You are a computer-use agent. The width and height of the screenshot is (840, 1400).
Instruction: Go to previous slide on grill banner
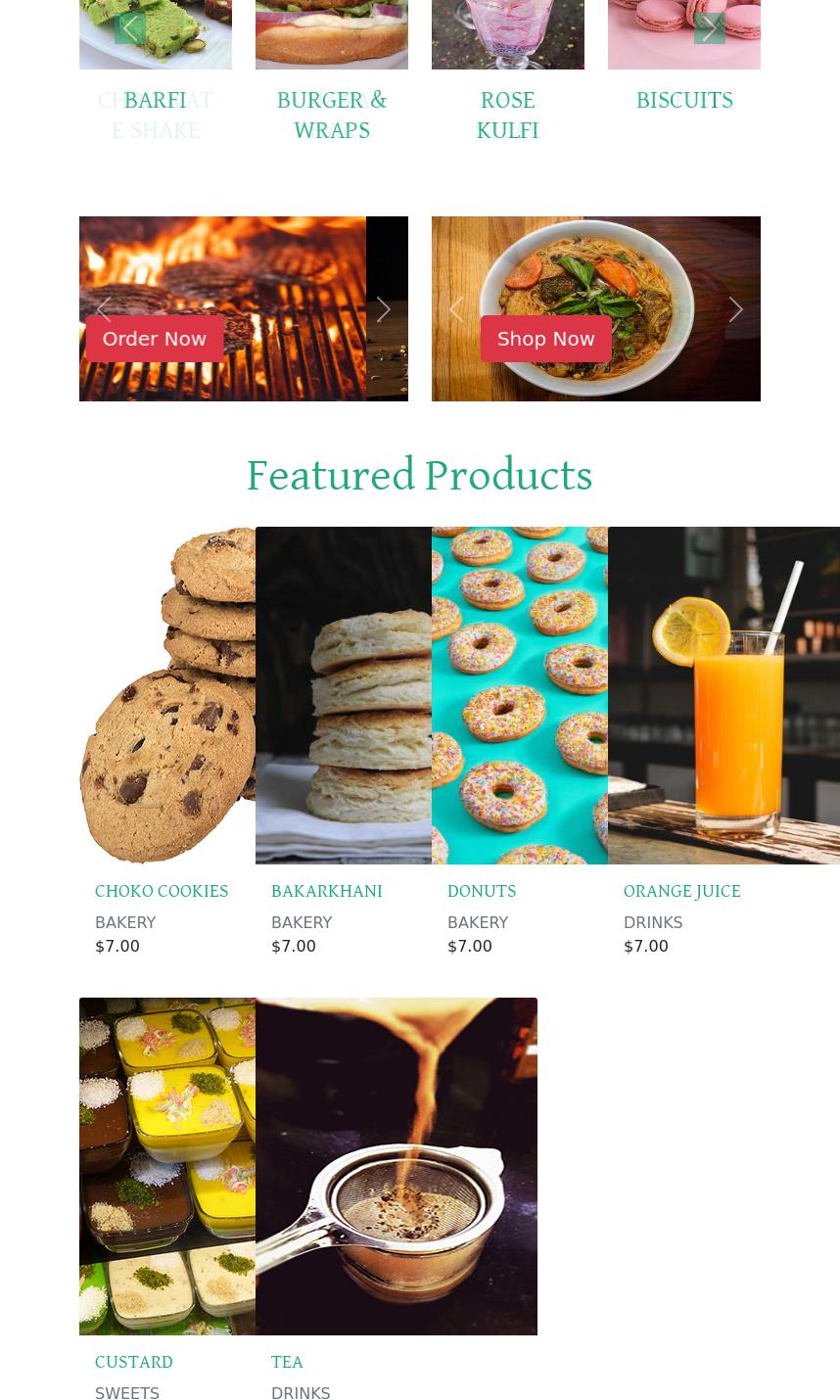click(104, 309)
